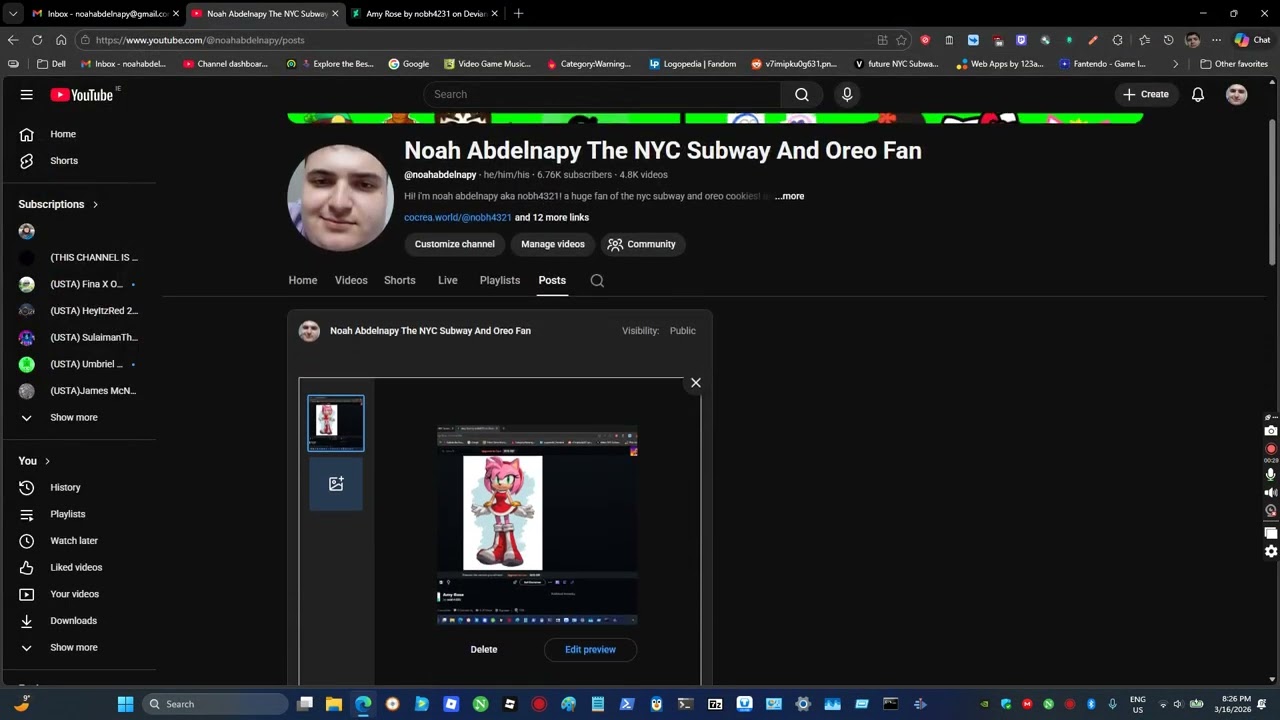1280x720 pixels.
Task: Click the YouTube logo
Action: [x=82, y=94]
